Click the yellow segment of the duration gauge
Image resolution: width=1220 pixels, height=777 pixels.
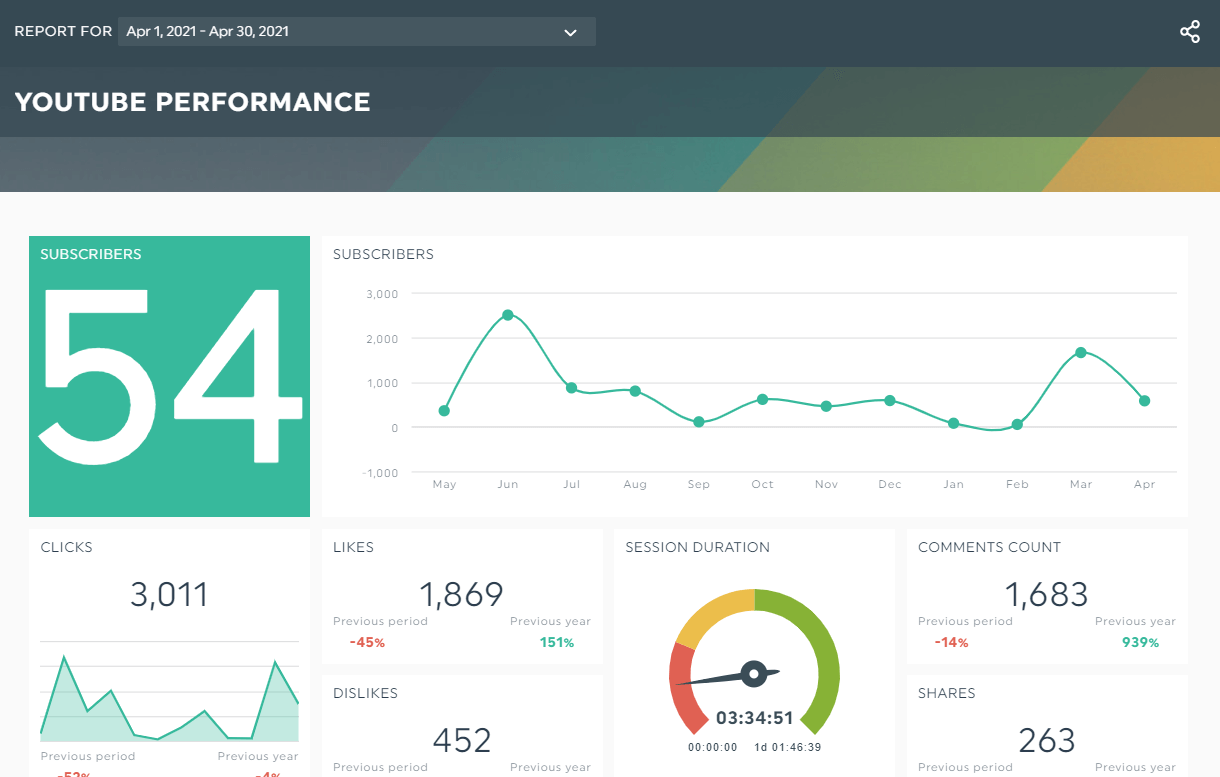tap(714, 614)
